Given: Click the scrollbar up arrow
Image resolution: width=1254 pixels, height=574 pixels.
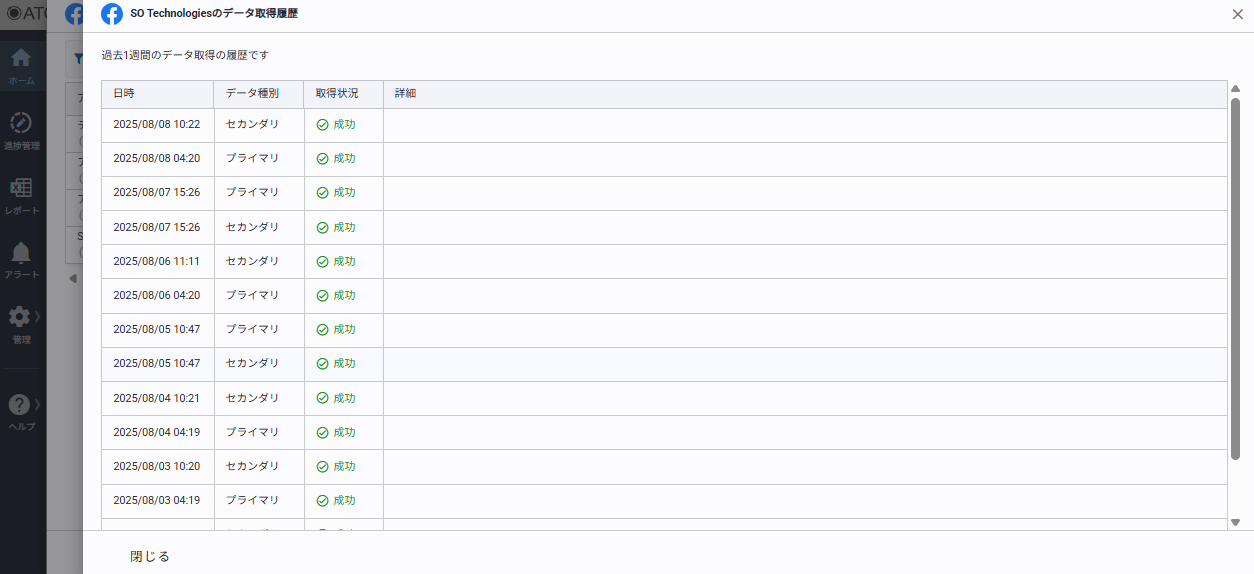Looking at the screenshot, I should point(1235,89).
